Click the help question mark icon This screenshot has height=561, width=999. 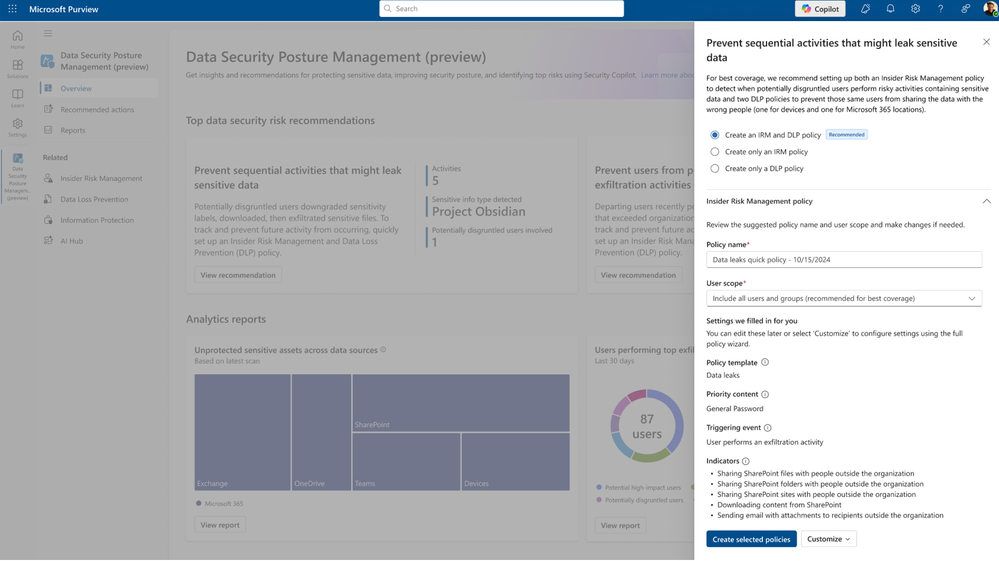pyautogui.click(x=940, y=9)
